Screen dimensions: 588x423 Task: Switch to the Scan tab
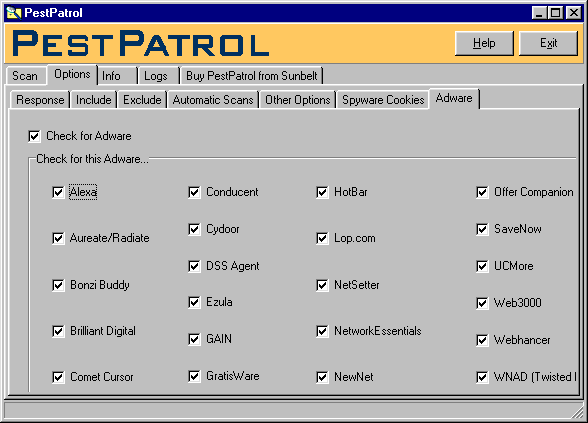point(26,76)
